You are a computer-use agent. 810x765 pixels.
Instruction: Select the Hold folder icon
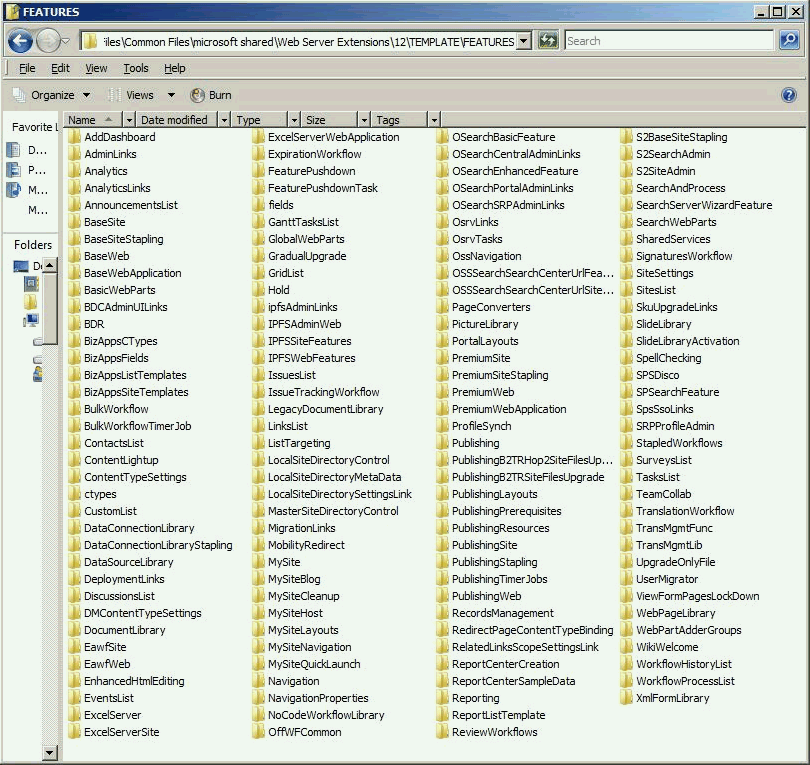coord(258,290)
